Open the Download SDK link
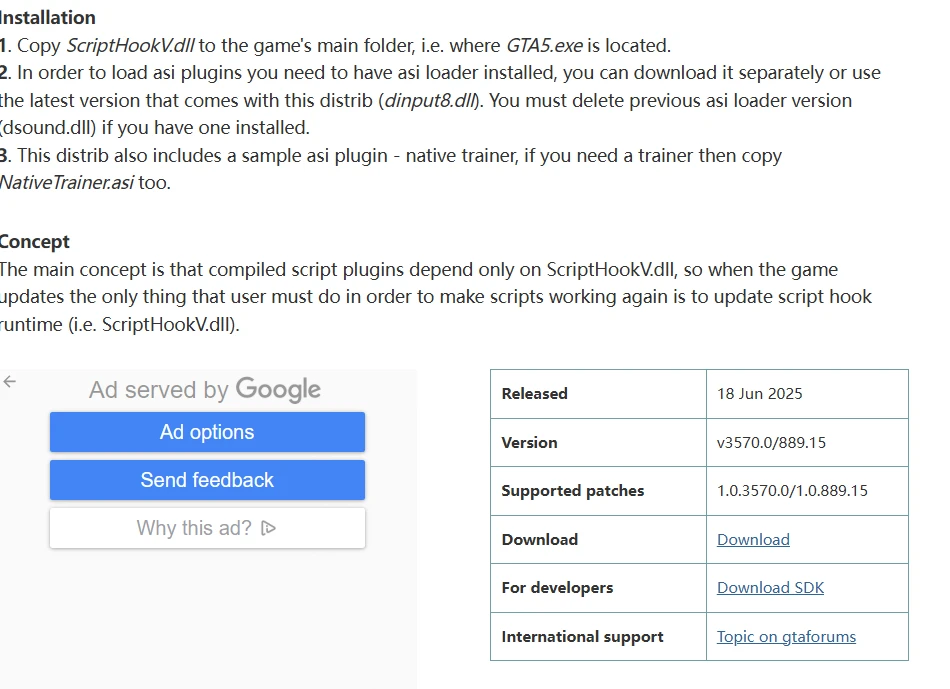 coord(770,587)
